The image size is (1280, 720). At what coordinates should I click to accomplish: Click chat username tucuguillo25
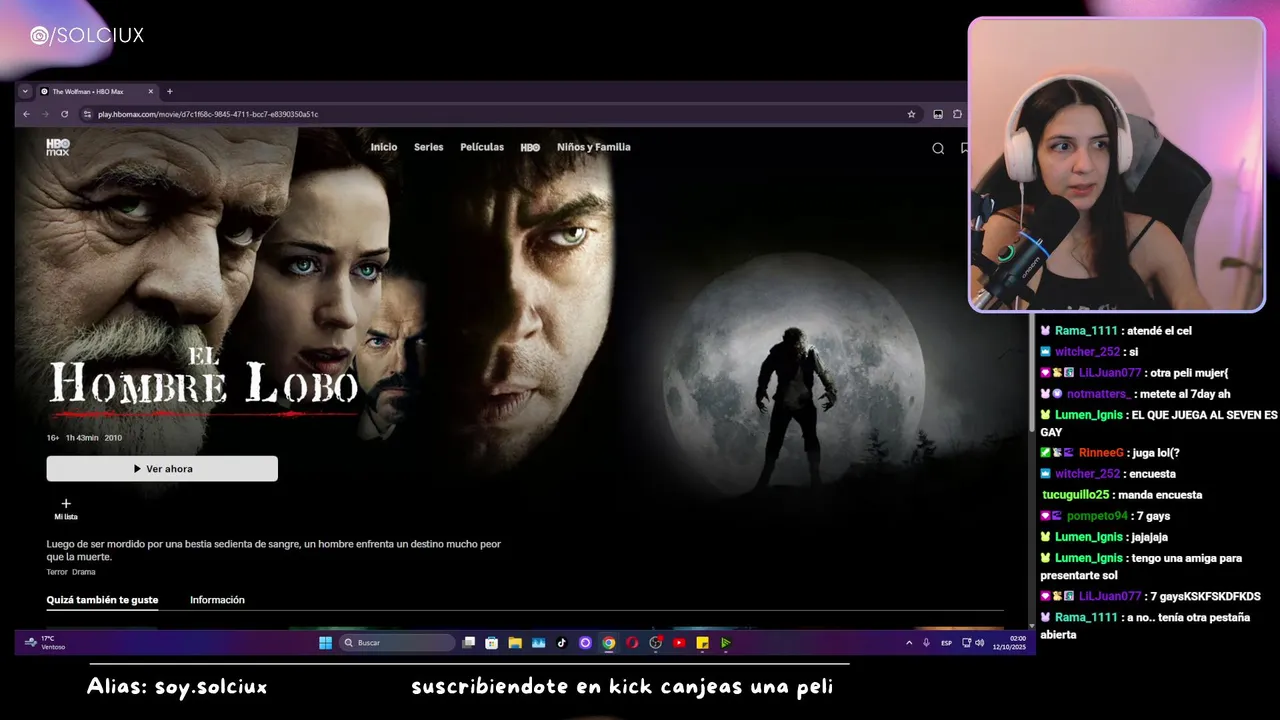pos(1076,495)
